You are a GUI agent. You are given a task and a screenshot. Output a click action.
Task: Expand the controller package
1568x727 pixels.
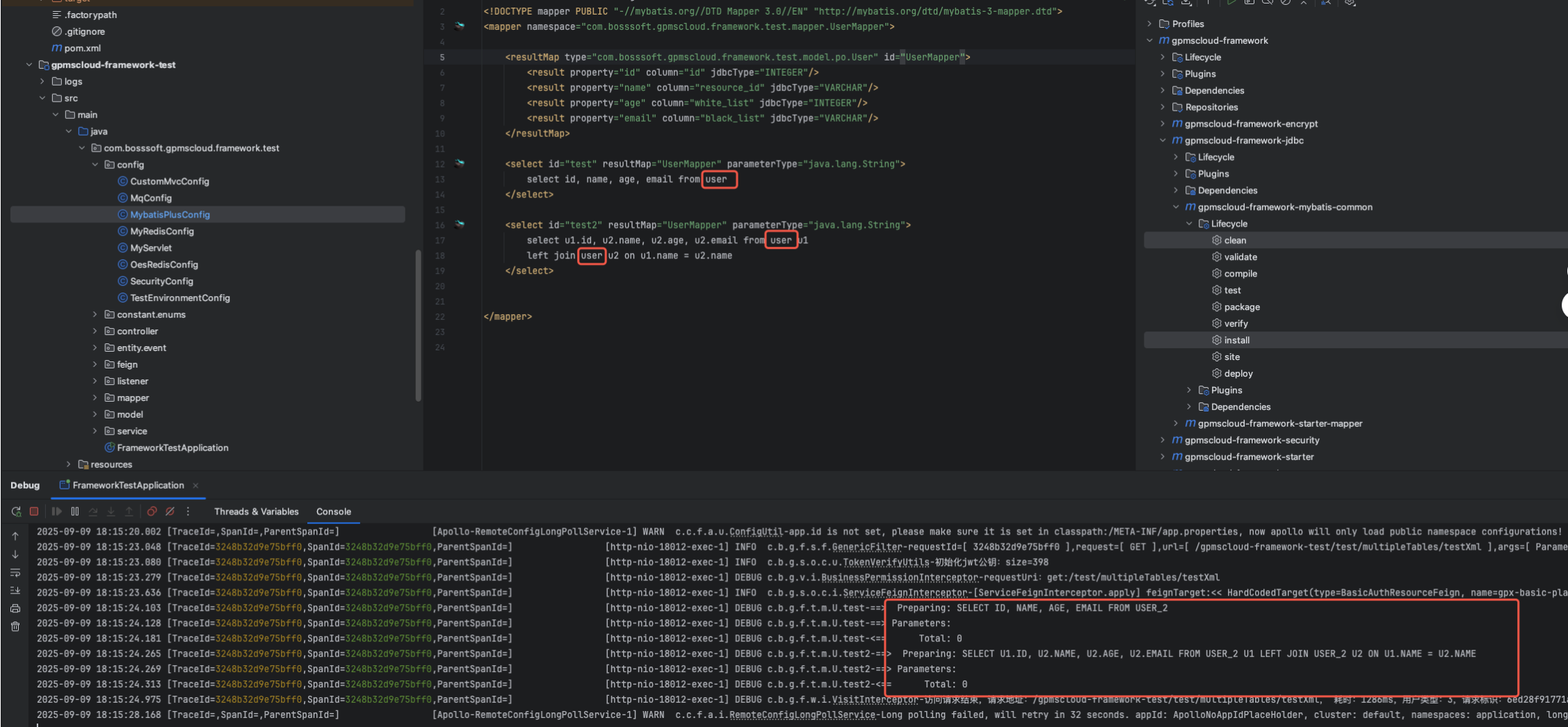coord(95,332)
